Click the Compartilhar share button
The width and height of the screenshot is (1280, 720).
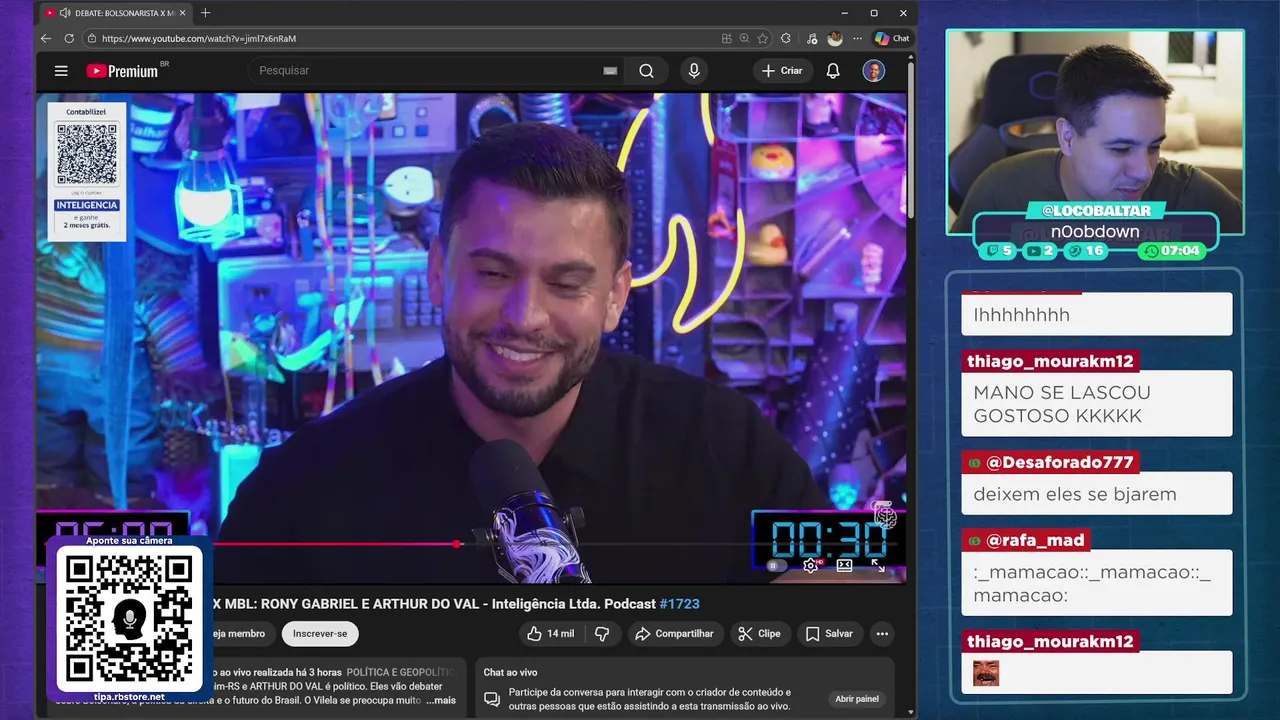[675, 633]
